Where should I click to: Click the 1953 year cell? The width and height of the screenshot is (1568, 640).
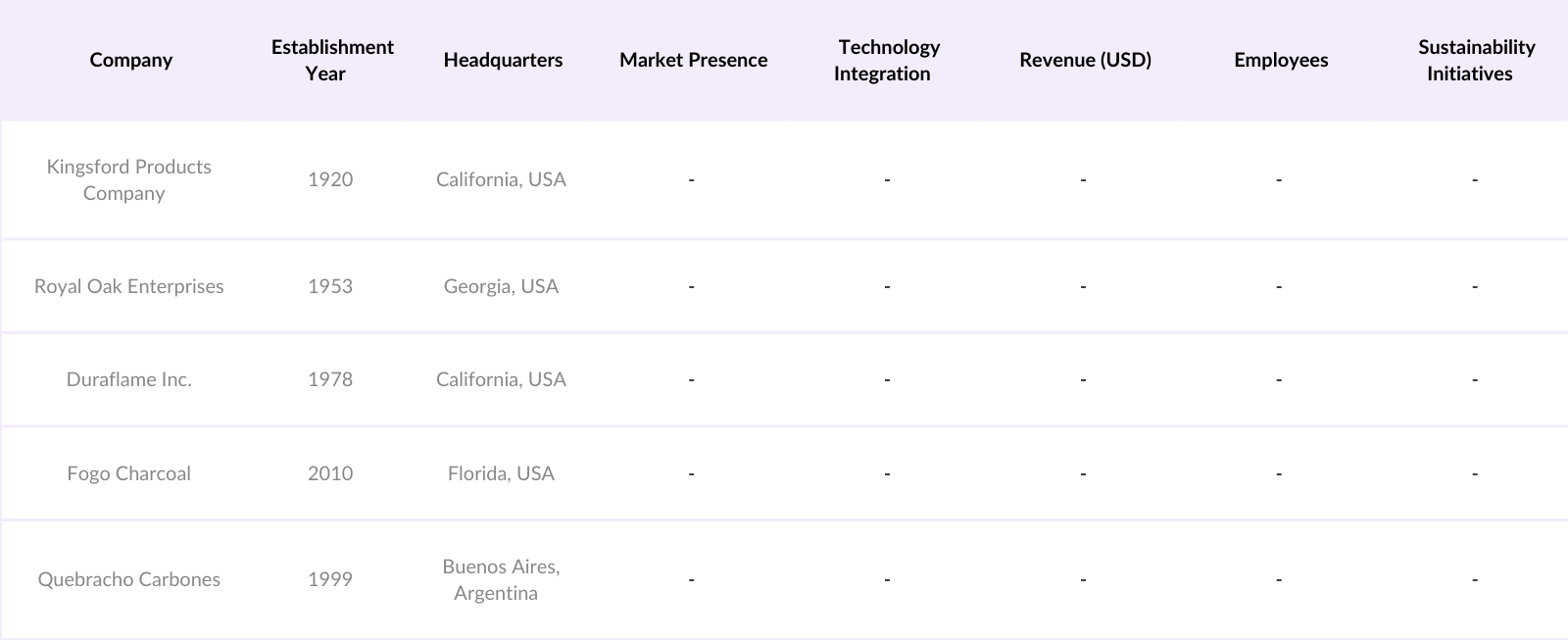[330, 286]
